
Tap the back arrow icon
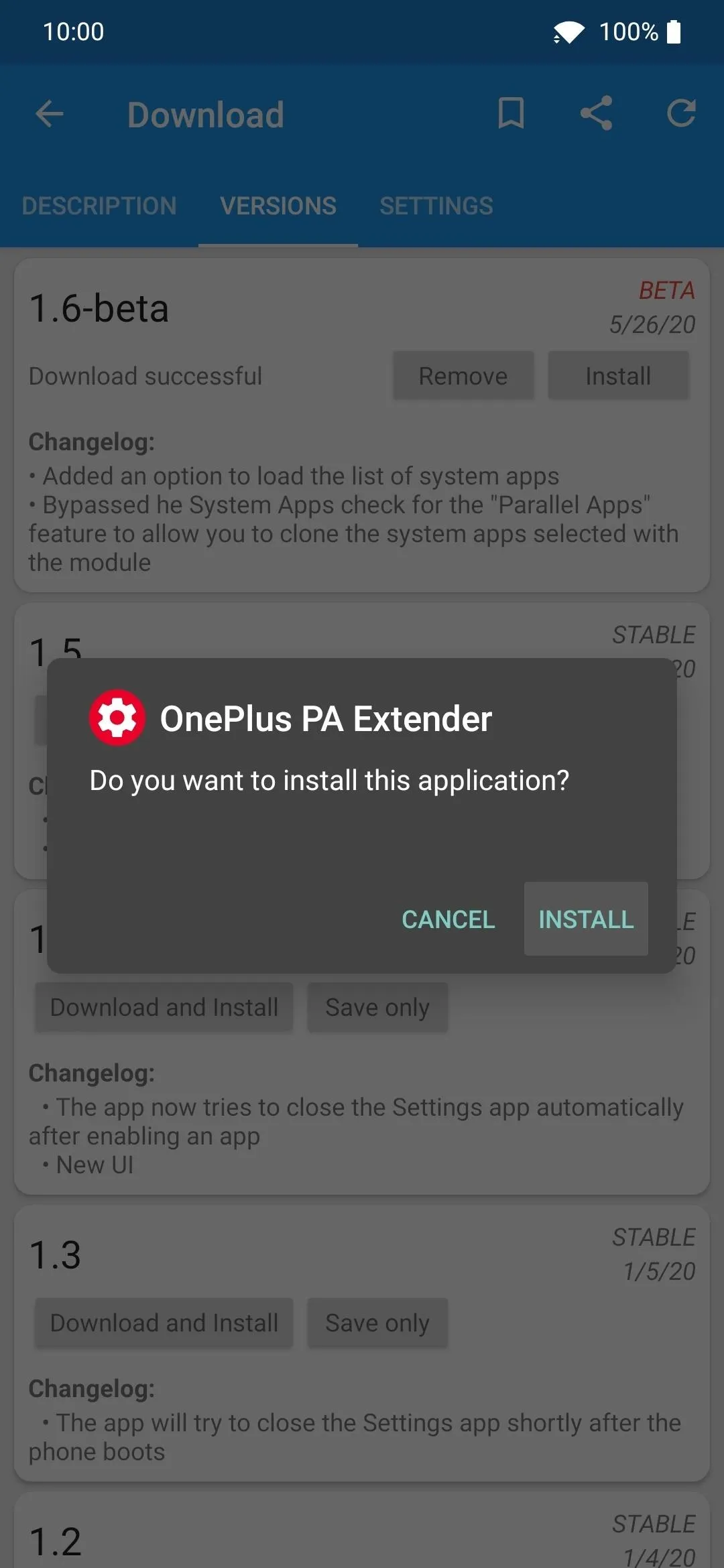pyautogui.click(x=50, y=114)
